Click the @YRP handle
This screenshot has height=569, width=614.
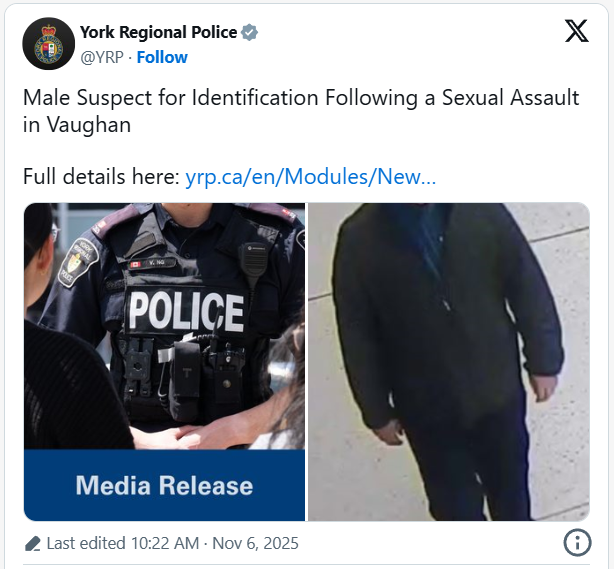point(102,58)
